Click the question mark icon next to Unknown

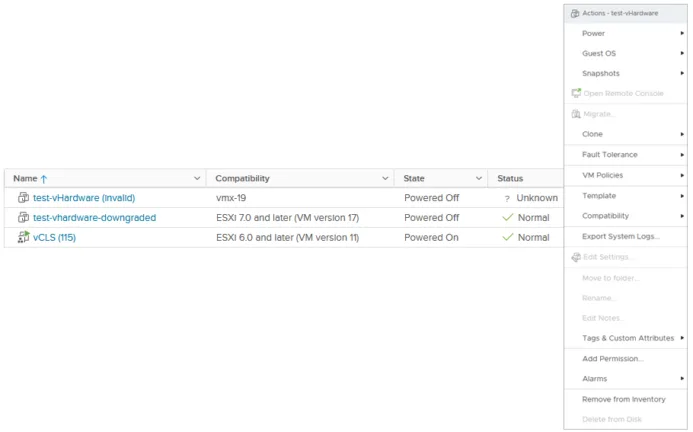tap(507, 199)
